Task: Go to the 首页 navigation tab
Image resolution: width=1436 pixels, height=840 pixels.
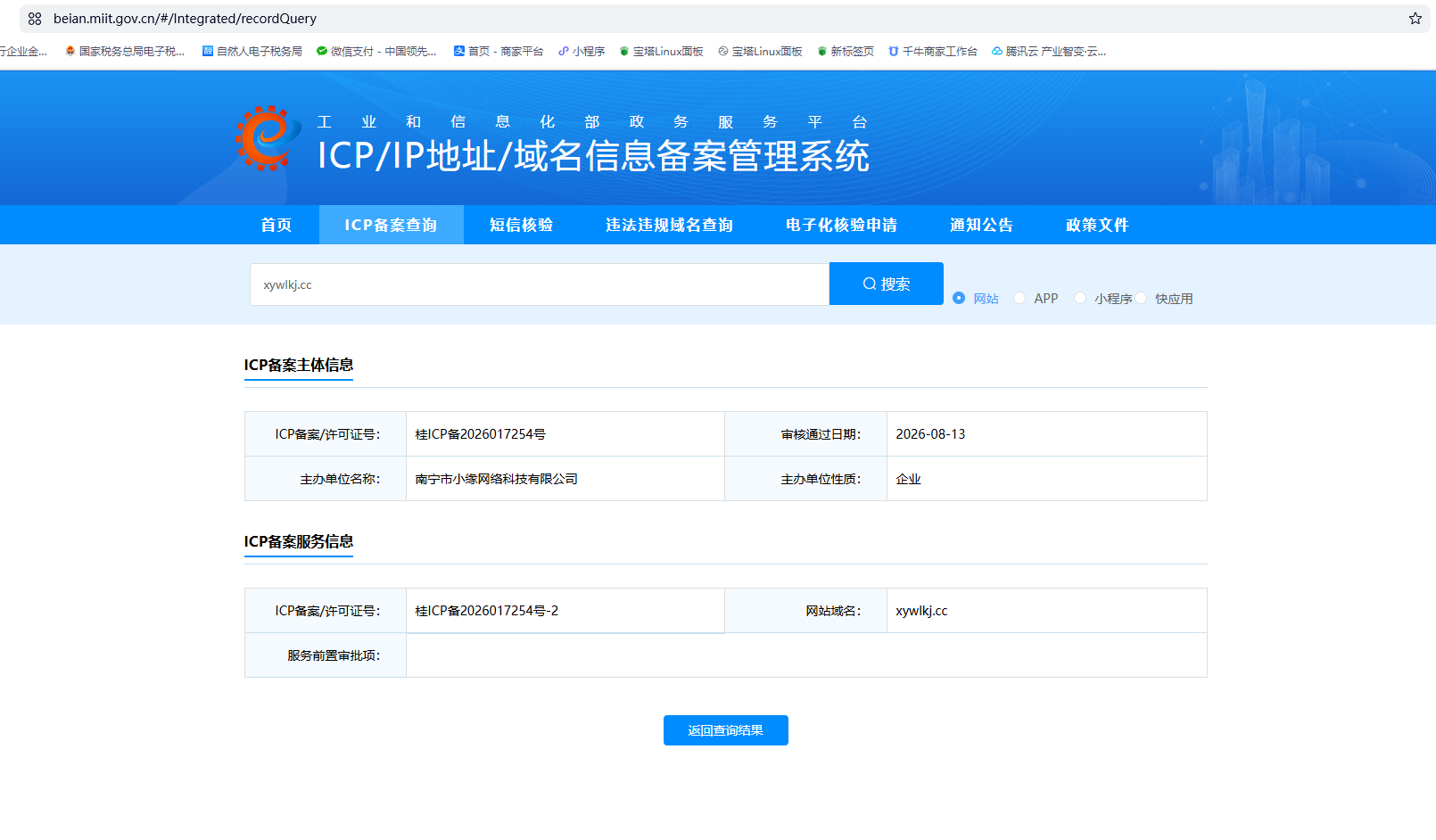Action: pos(276,225)
